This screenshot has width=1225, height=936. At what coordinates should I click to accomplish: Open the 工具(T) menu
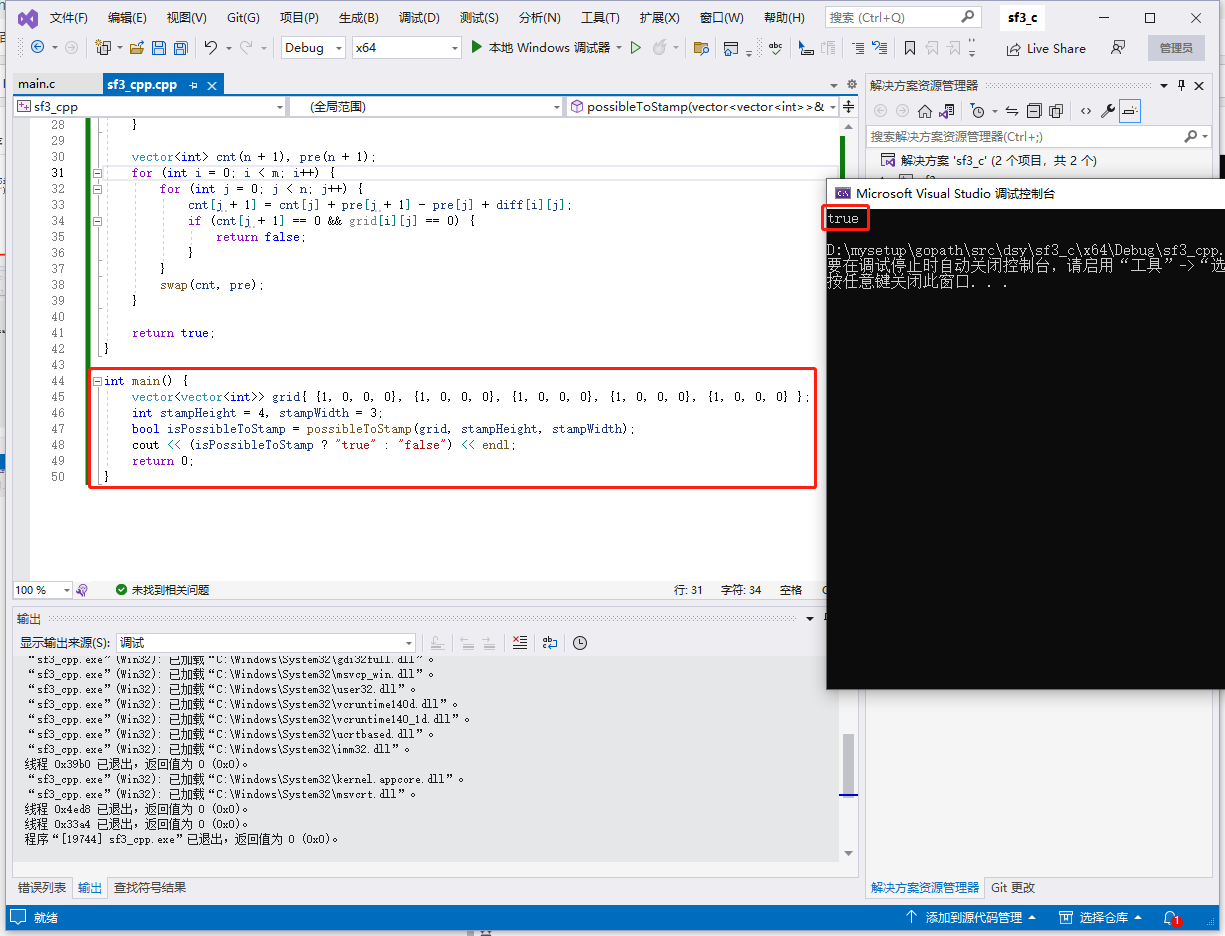tap(600, 18)
